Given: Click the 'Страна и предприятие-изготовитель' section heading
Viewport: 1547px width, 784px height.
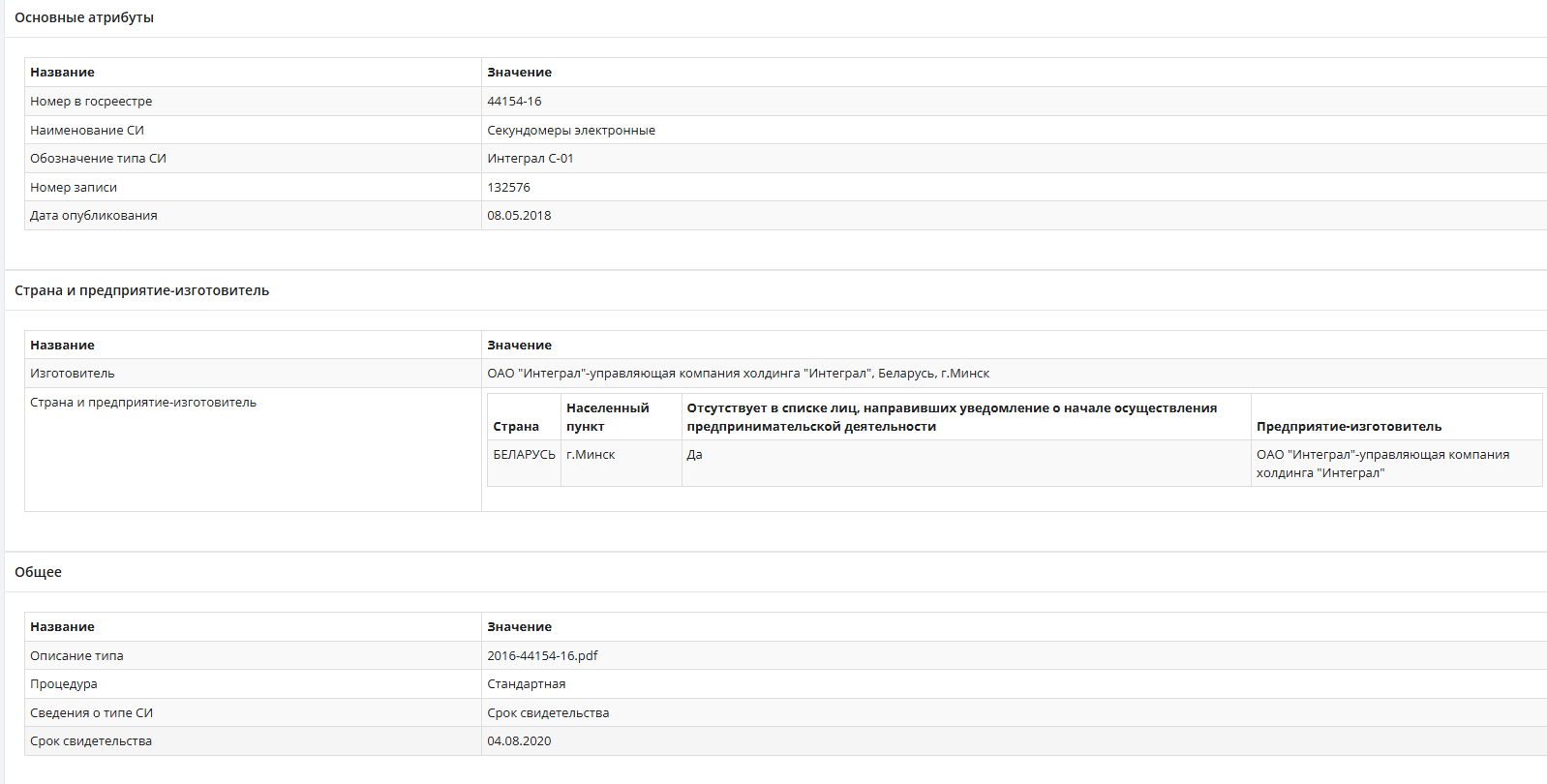Looking at the screenshot, I should (x=141, y=290).
